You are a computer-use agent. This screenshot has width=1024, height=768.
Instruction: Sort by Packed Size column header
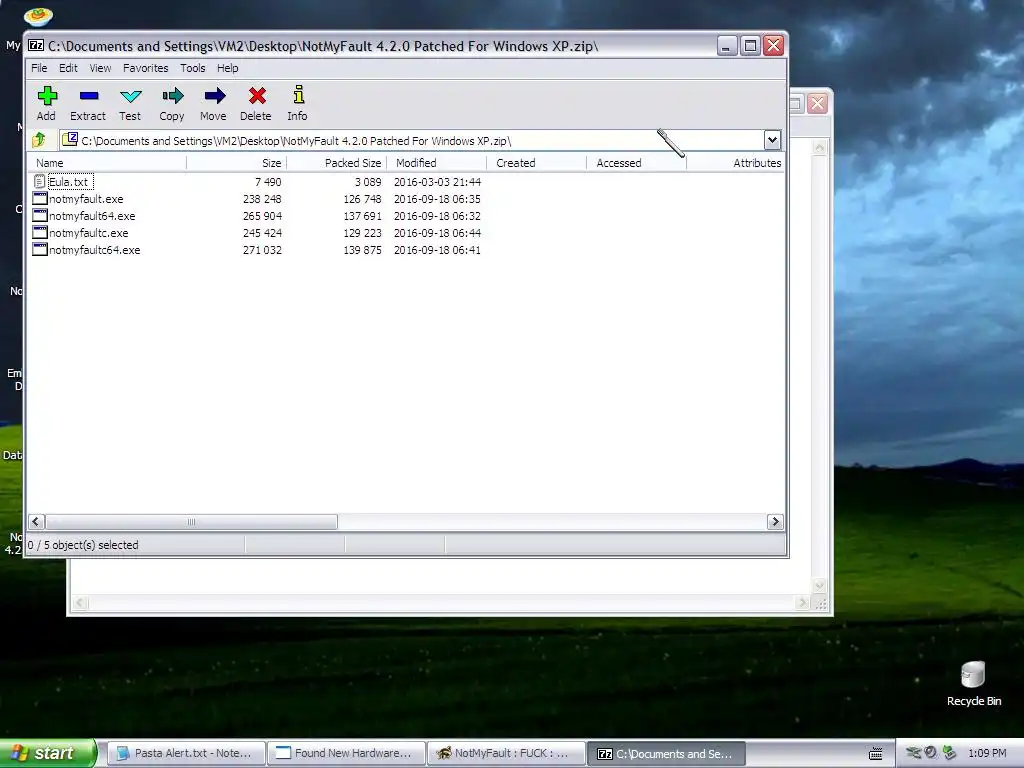coord(336,163)
